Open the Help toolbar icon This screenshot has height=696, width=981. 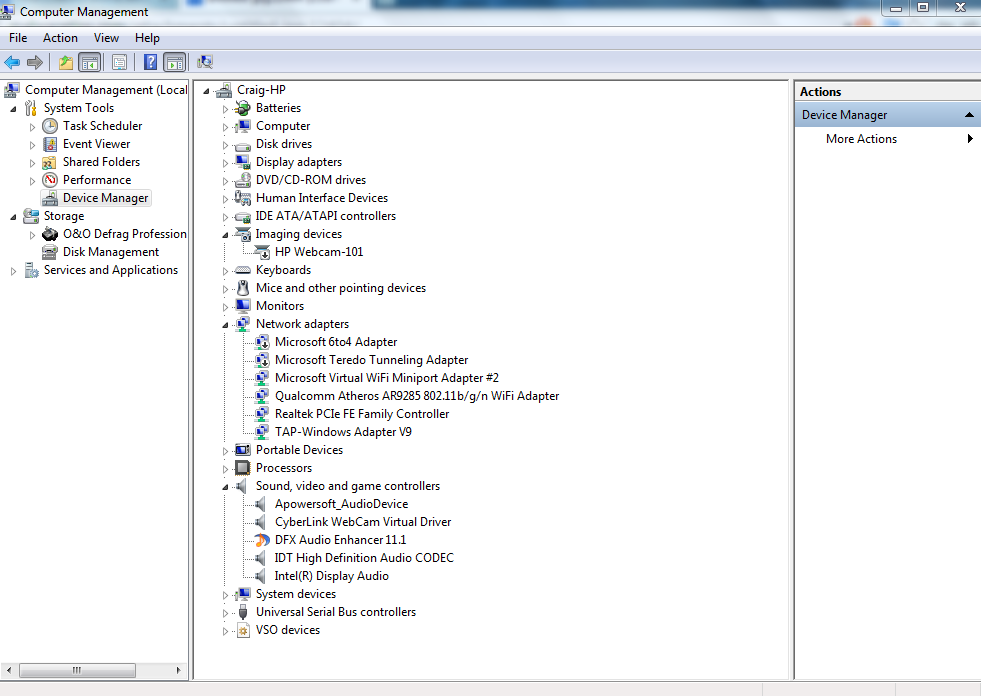[x=150, y=62]
